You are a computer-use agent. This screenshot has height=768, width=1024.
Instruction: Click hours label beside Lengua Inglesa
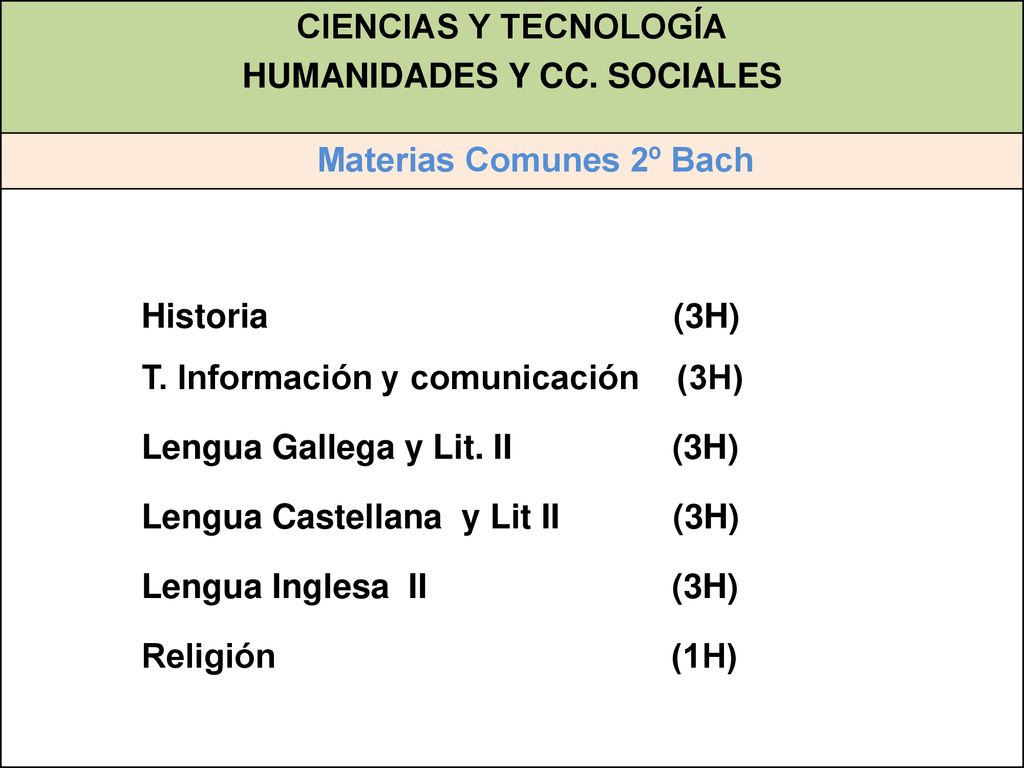pyautogui.click(x=705, y=588)
